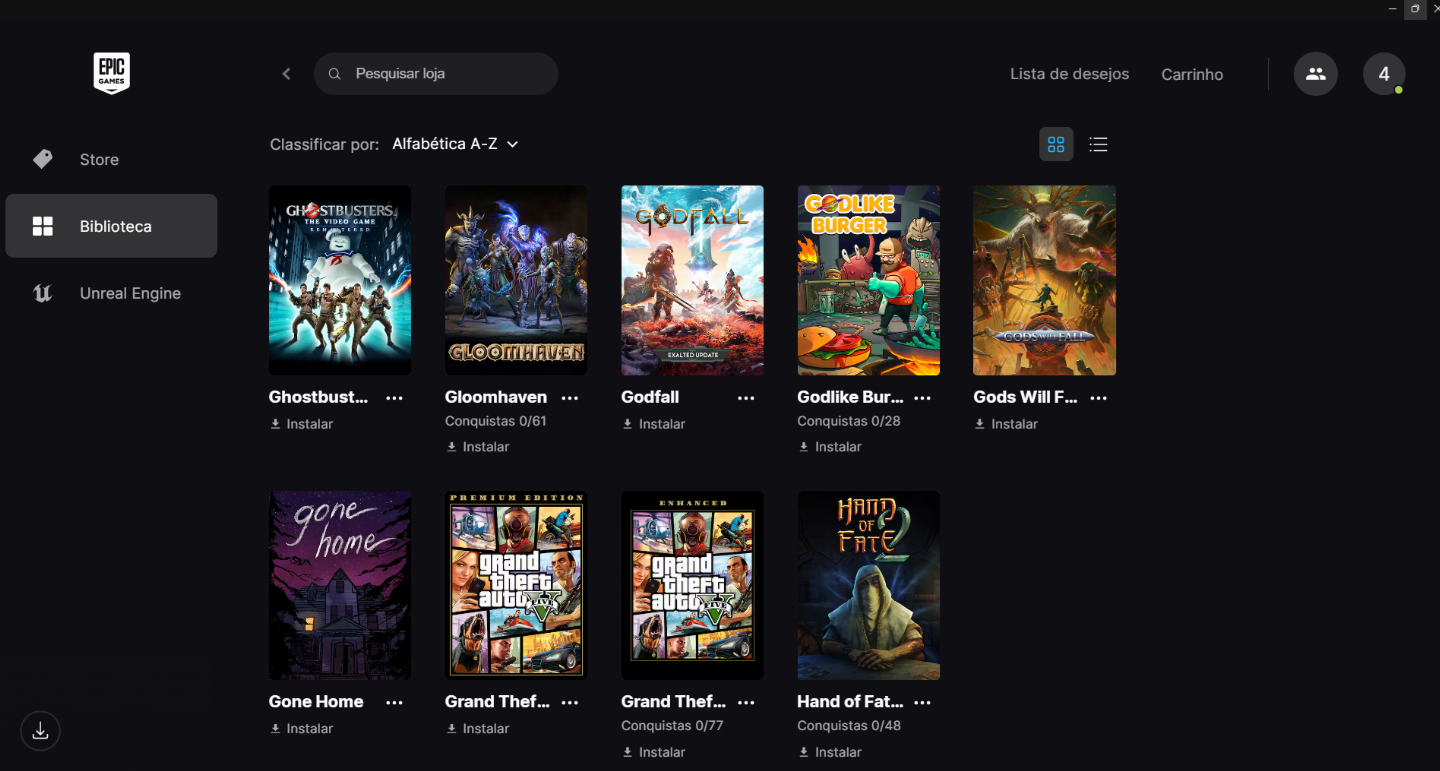Click Gloomhaven's Conquistas 0/61 text
The image size is (1440, 771).
click(496, 421)
